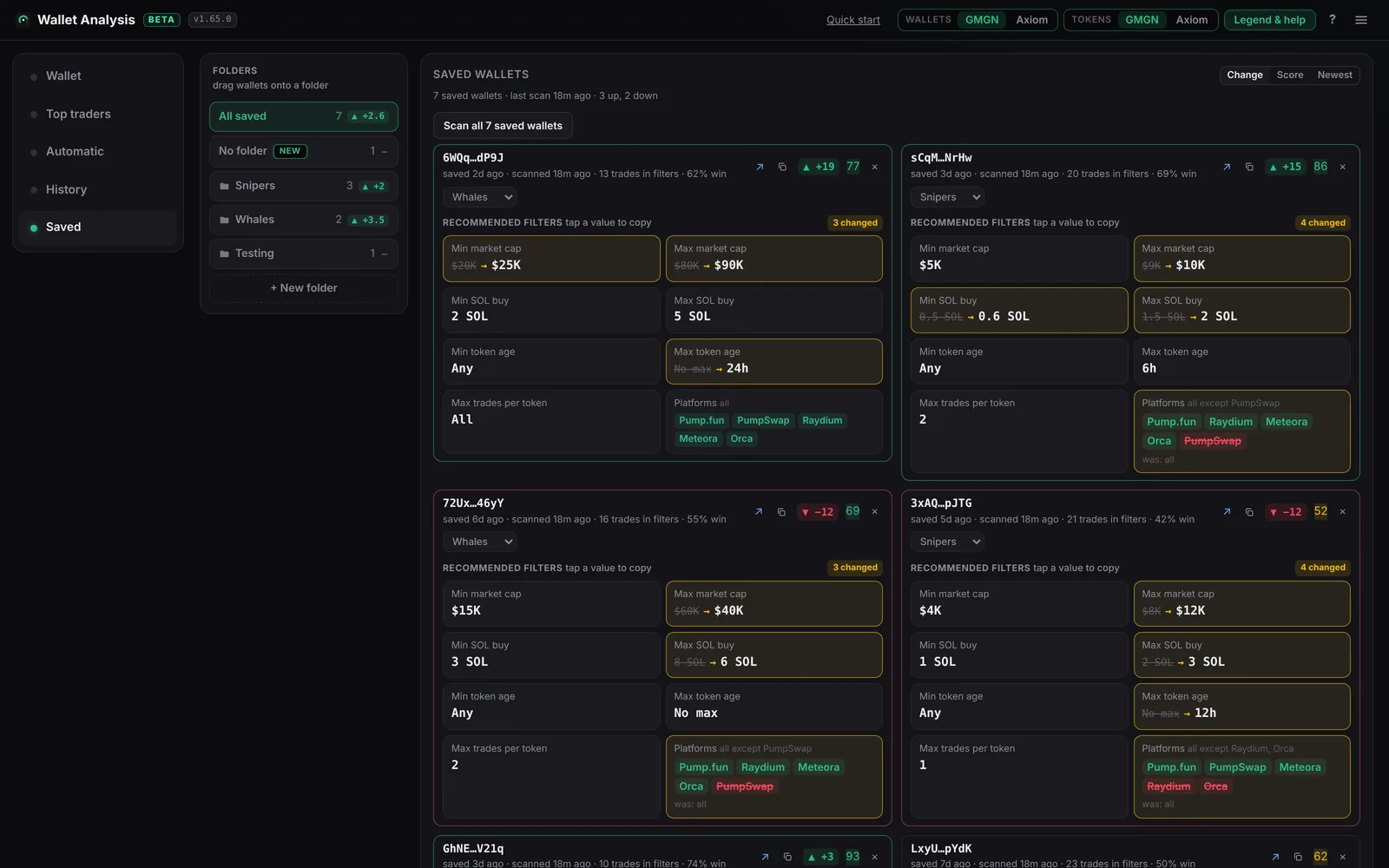Open the History section

pyautogui.click(x=98, y=189)
